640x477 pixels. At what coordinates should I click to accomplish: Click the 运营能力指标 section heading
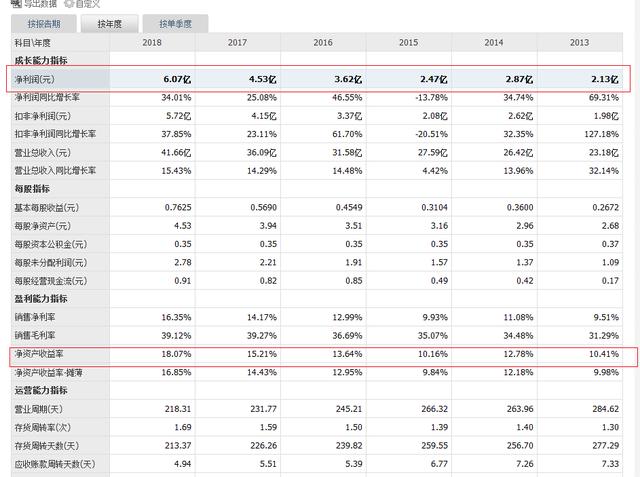[41, 390]
